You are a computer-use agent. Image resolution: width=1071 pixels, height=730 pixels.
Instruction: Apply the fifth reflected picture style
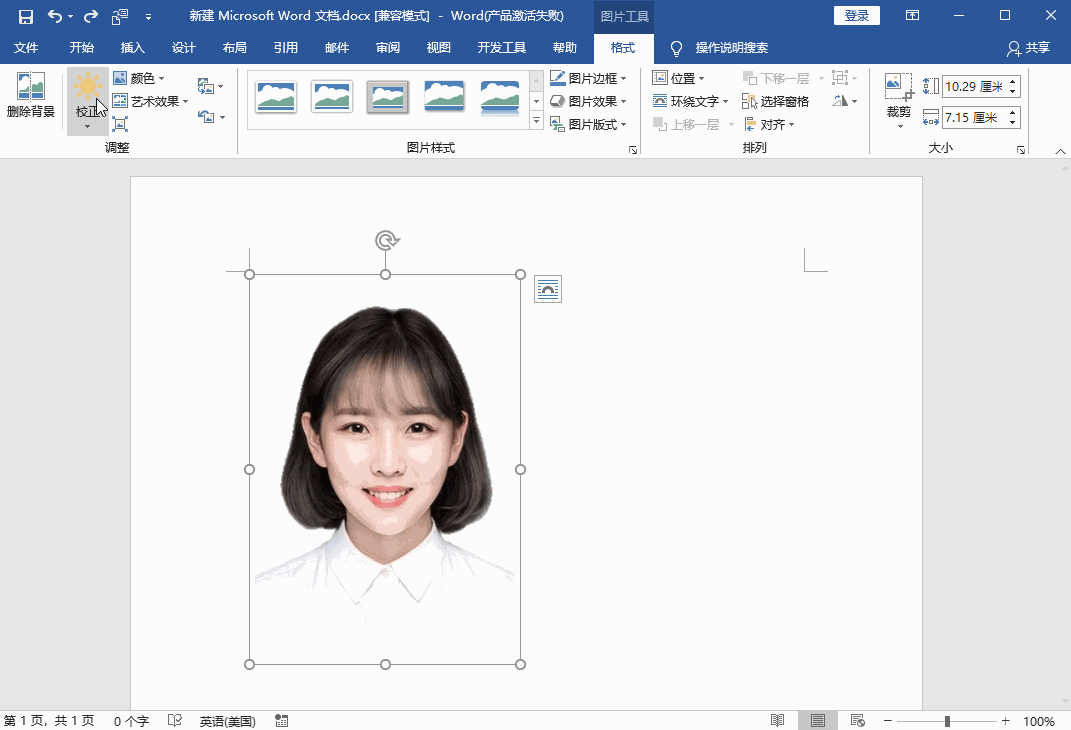pyautogui.click(x=500, y=98)
